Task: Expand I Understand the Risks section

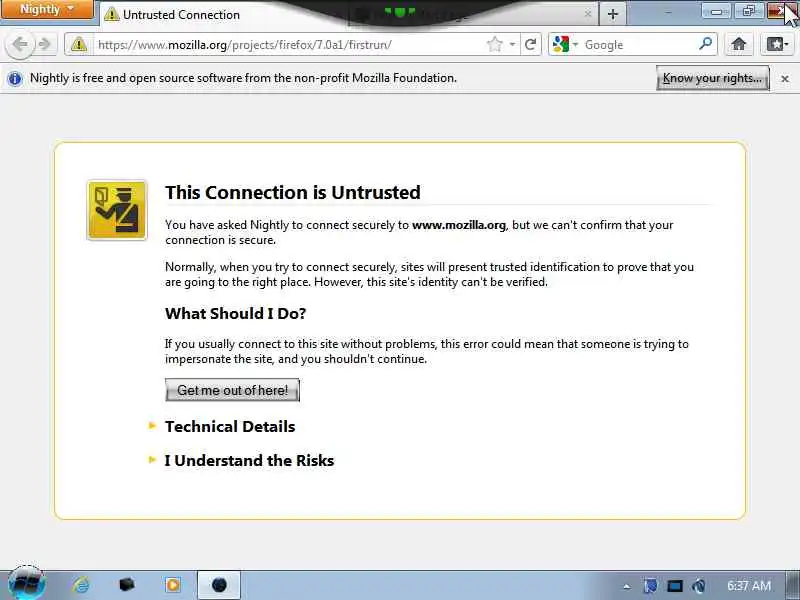Action: pyautogui.click(x=249, y=460)
